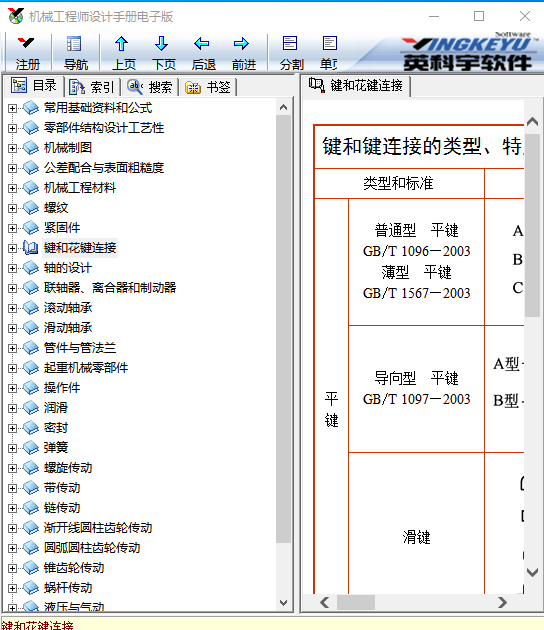Switch to the 目录 contents tab
This screenshot has width=544, height=630.
tap(34, 86)
